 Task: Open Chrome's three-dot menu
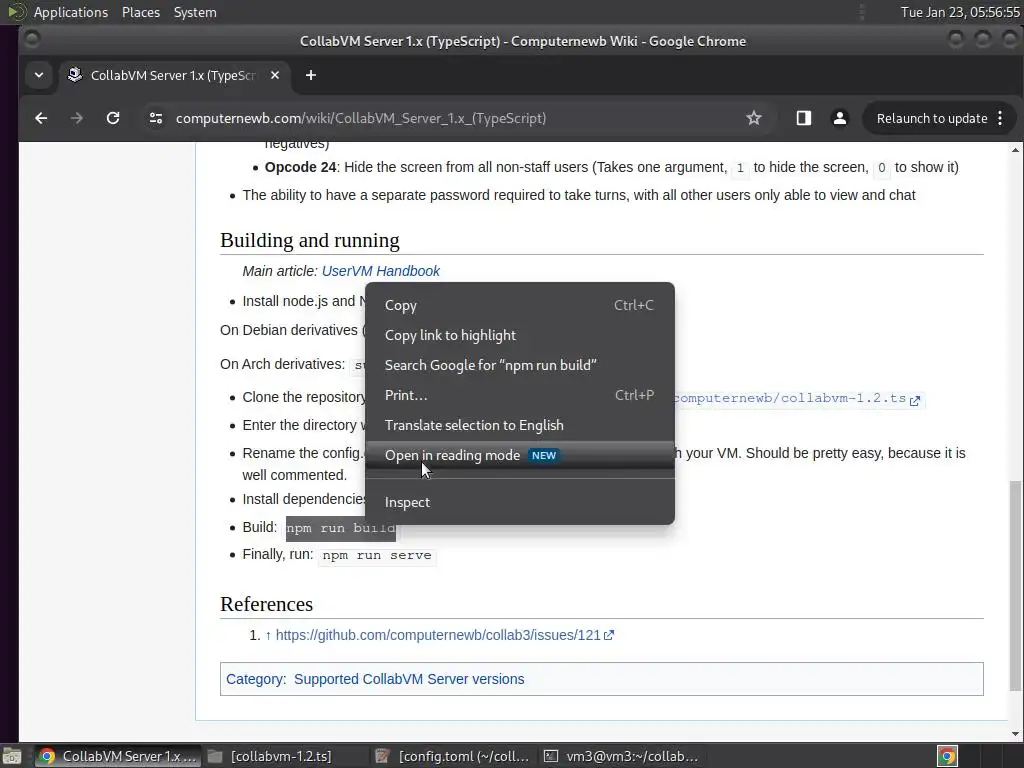coord(1000,118)
